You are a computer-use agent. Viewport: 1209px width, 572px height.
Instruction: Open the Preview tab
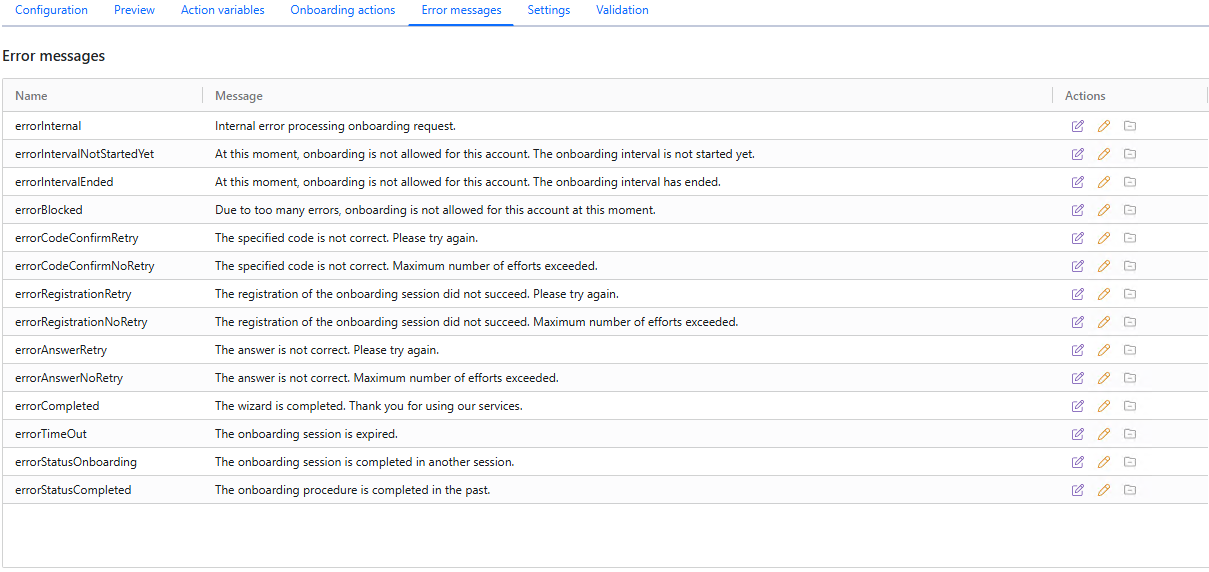coord(134,10)
